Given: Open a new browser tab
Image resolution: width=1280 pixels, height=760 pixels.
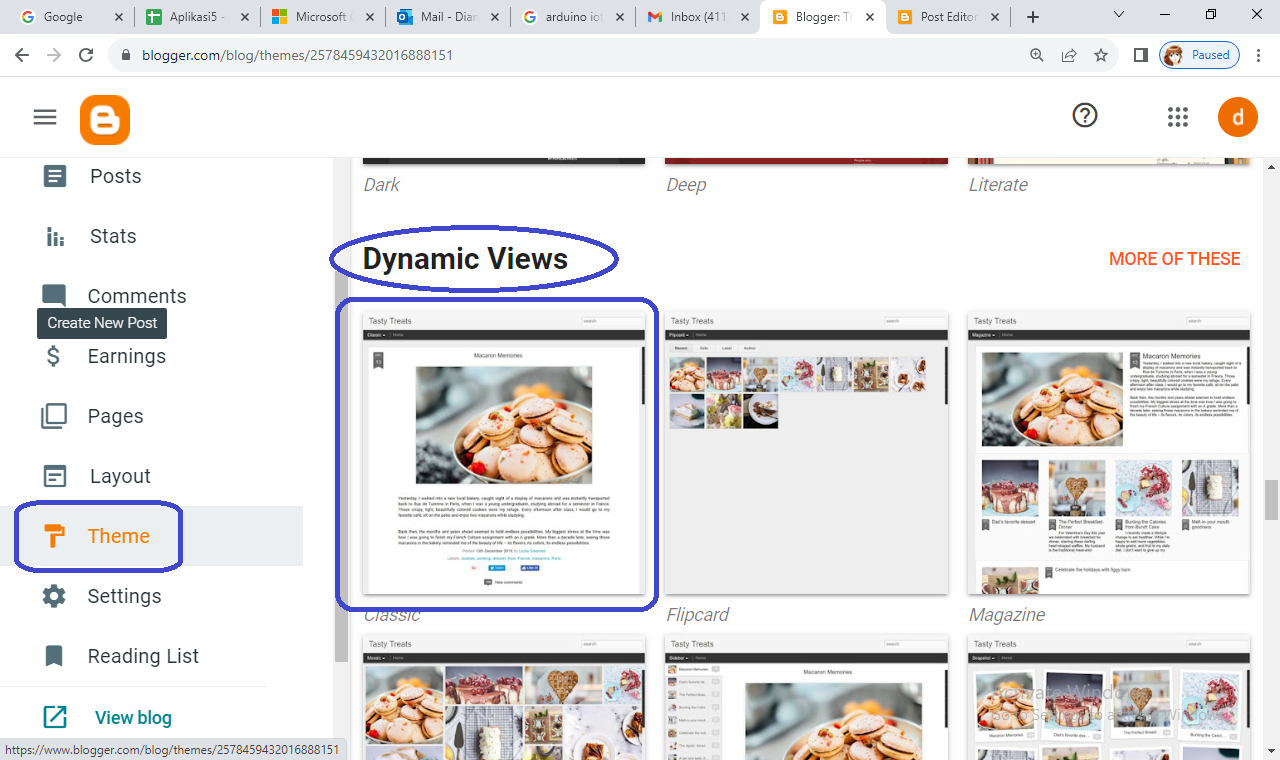Looking at the screenshot, I should tap(1033, 17).
